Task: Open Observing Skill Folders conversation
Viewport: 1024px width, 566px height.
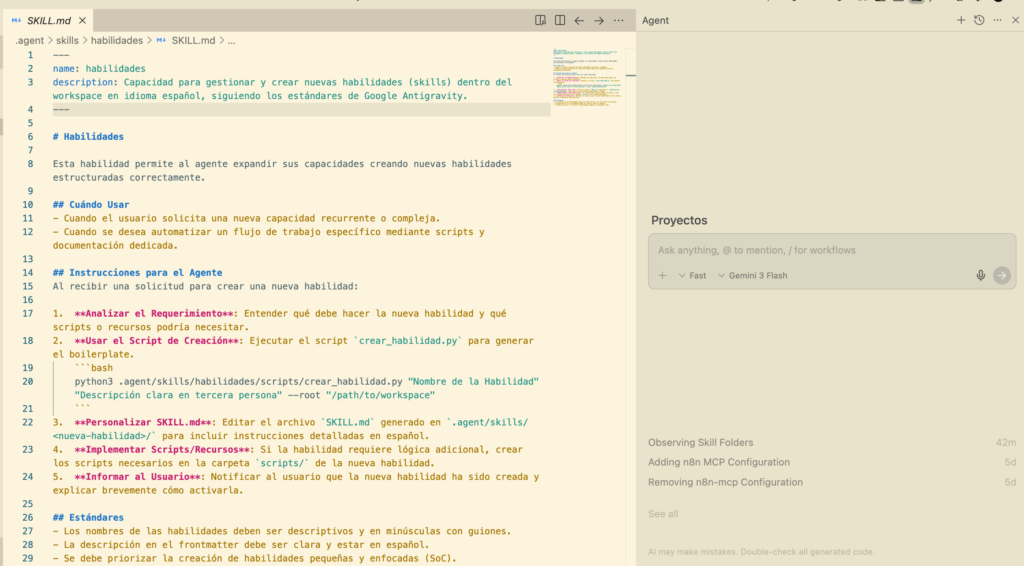Action: click(700, 442)
